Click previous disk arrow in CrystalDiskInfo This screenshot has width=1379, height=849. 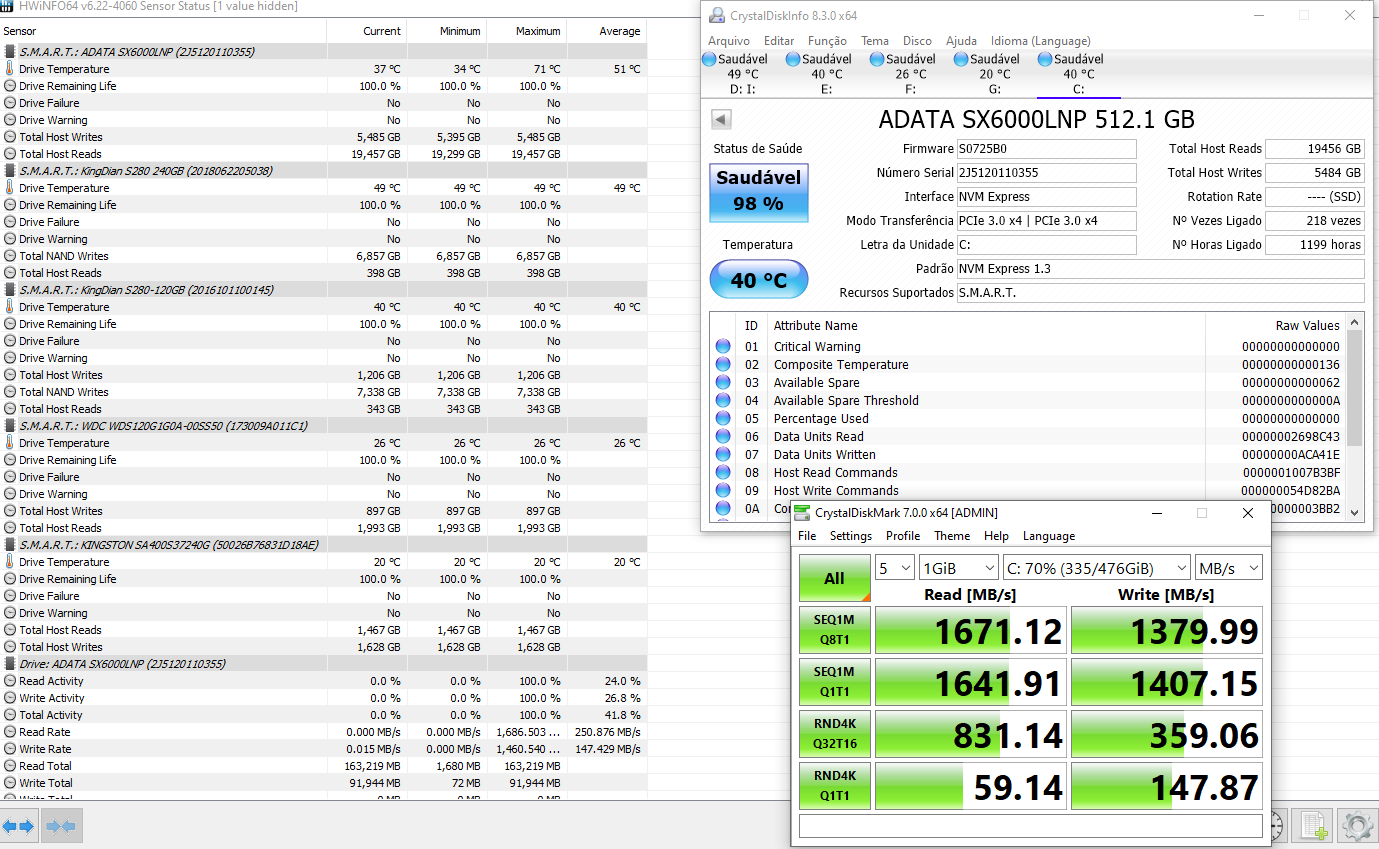720,120
